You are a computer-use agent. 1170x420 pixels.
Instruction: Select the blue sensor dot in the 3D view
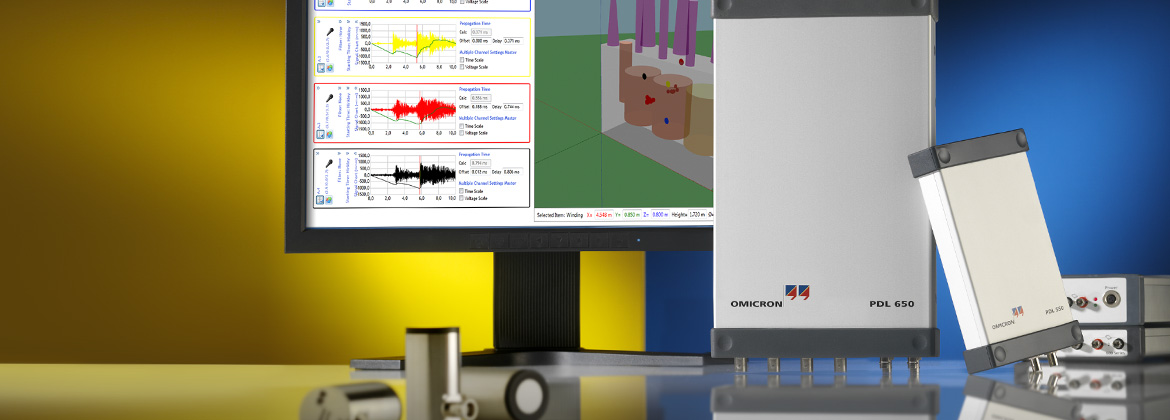pyautogui.click(x=666, y=120)
